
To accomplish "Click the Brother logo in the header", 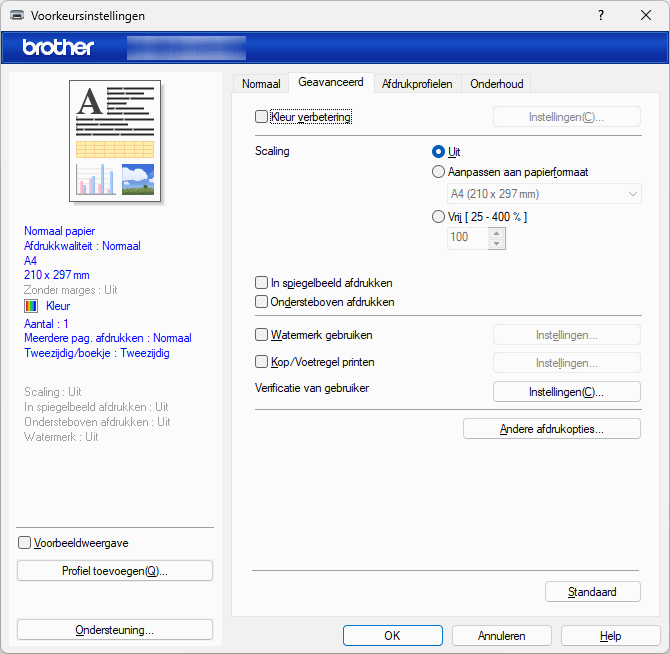I will coord(58,47).
